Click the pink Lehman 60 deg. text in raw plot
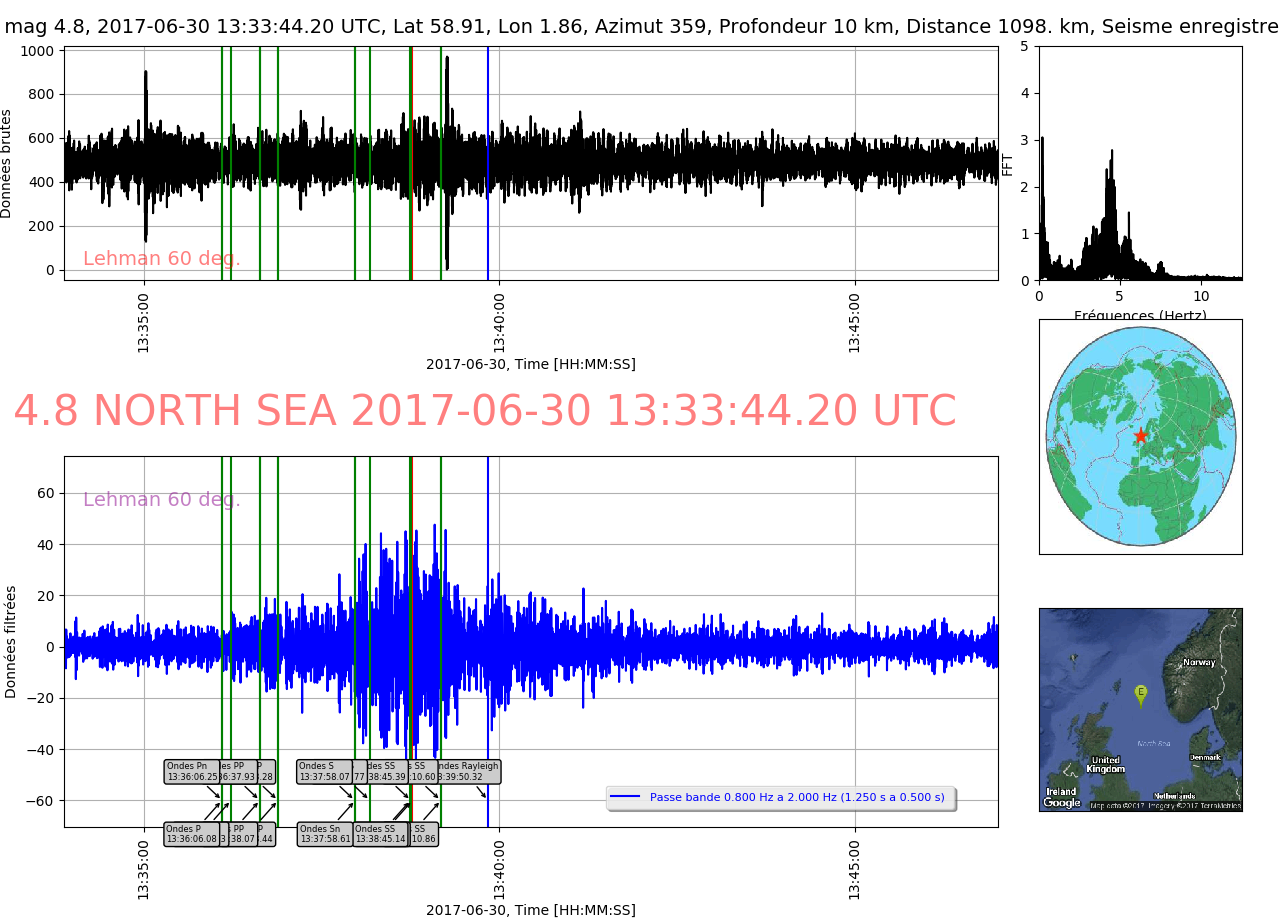Screen dimensions: 1280x919 (x=161, y=259)
